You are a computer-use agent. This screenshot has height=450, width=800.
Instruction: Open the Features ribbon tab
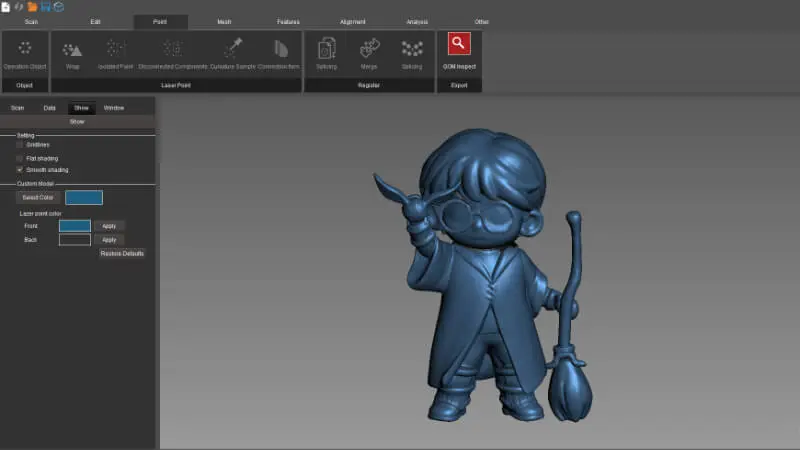point(288,21)
